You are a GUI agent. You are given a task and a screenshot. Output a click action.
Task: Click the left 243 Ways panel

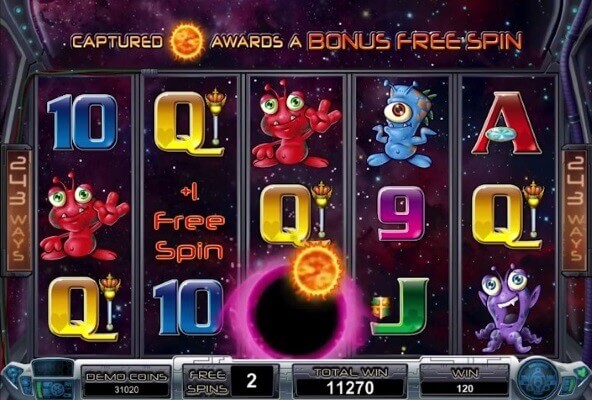pyautogui.click(x=18, y=210)
